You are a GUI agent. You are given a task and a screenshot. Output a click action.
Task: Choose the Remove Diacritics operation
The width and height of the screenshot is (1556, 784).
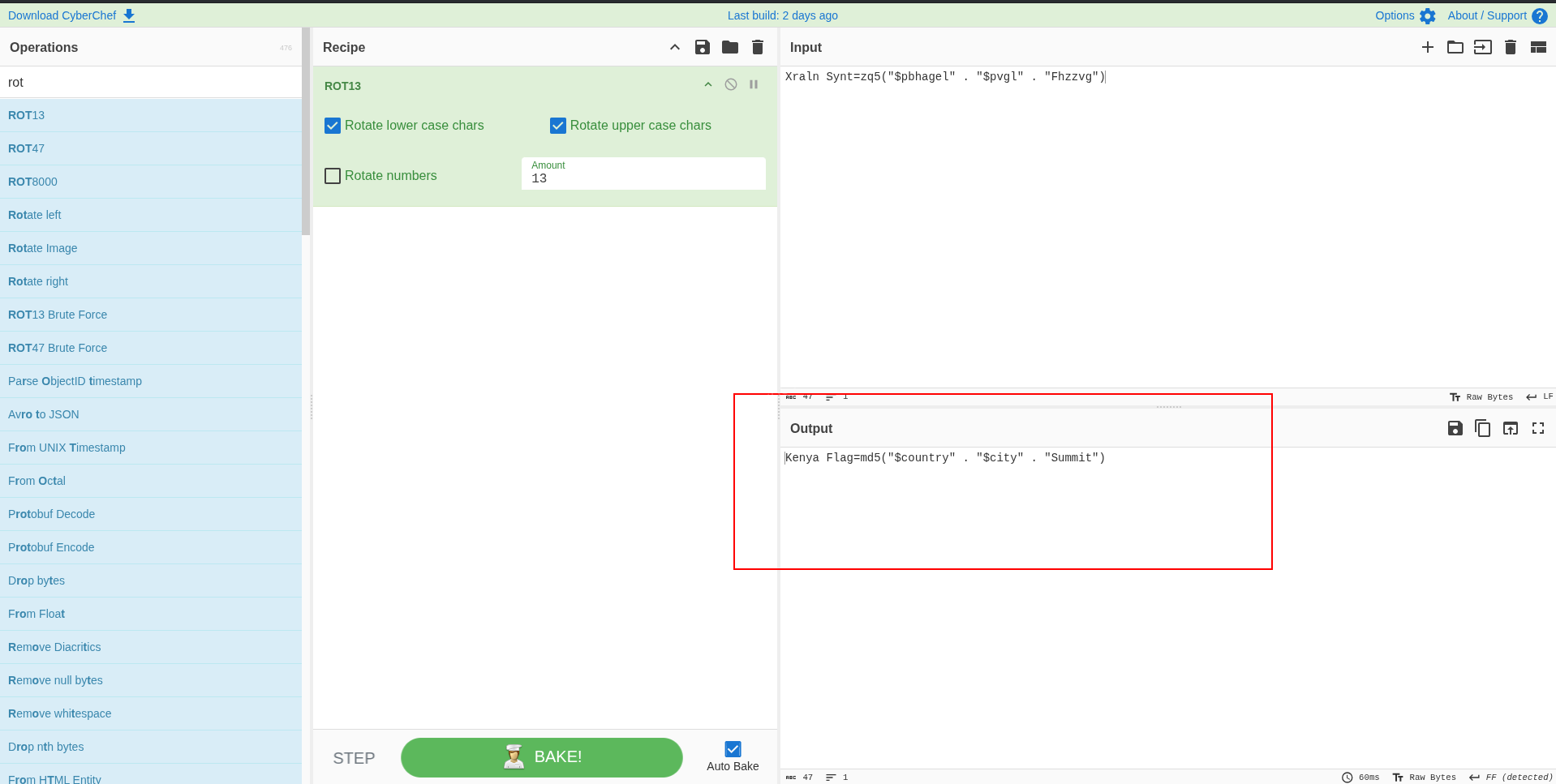(x=151, y=647)
